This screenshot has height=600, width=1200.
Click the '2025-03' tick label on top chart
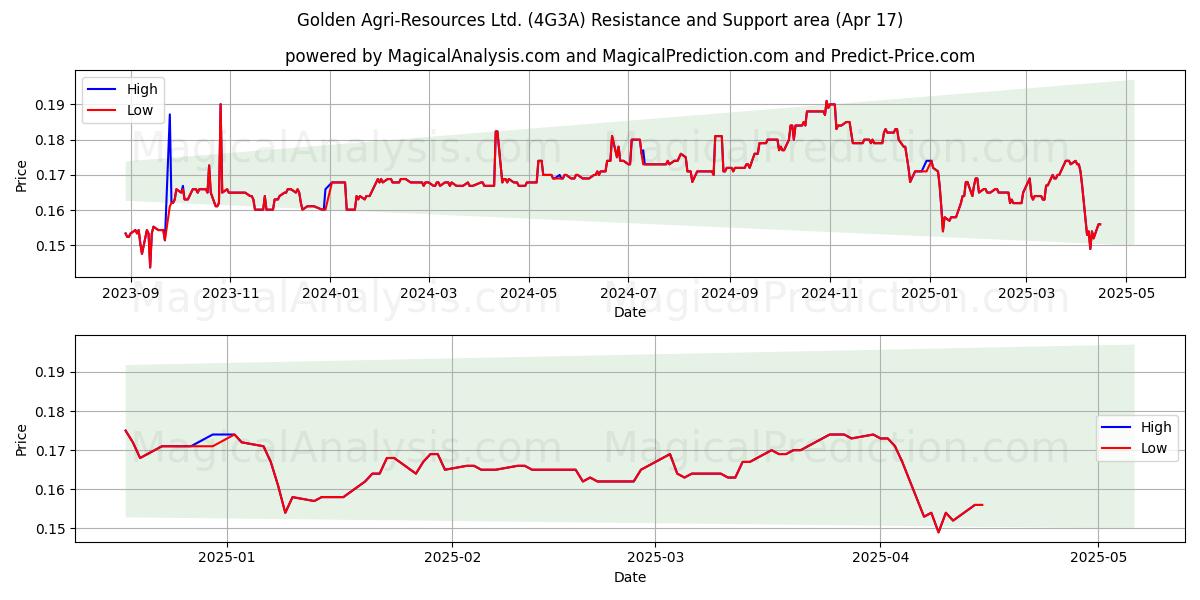pos(1026,293)
